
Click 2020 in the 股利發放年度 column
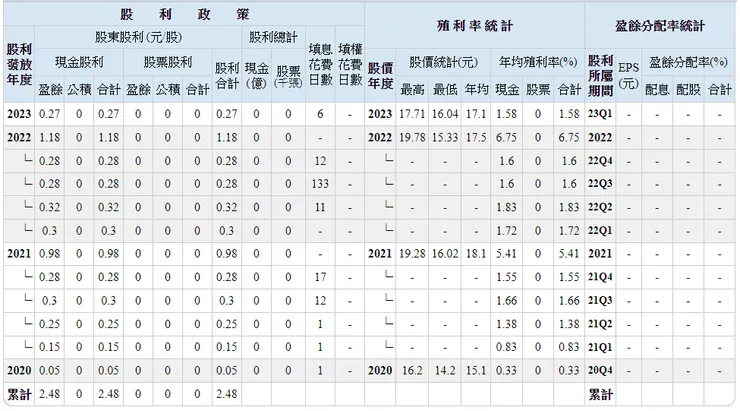coord(19,370)
